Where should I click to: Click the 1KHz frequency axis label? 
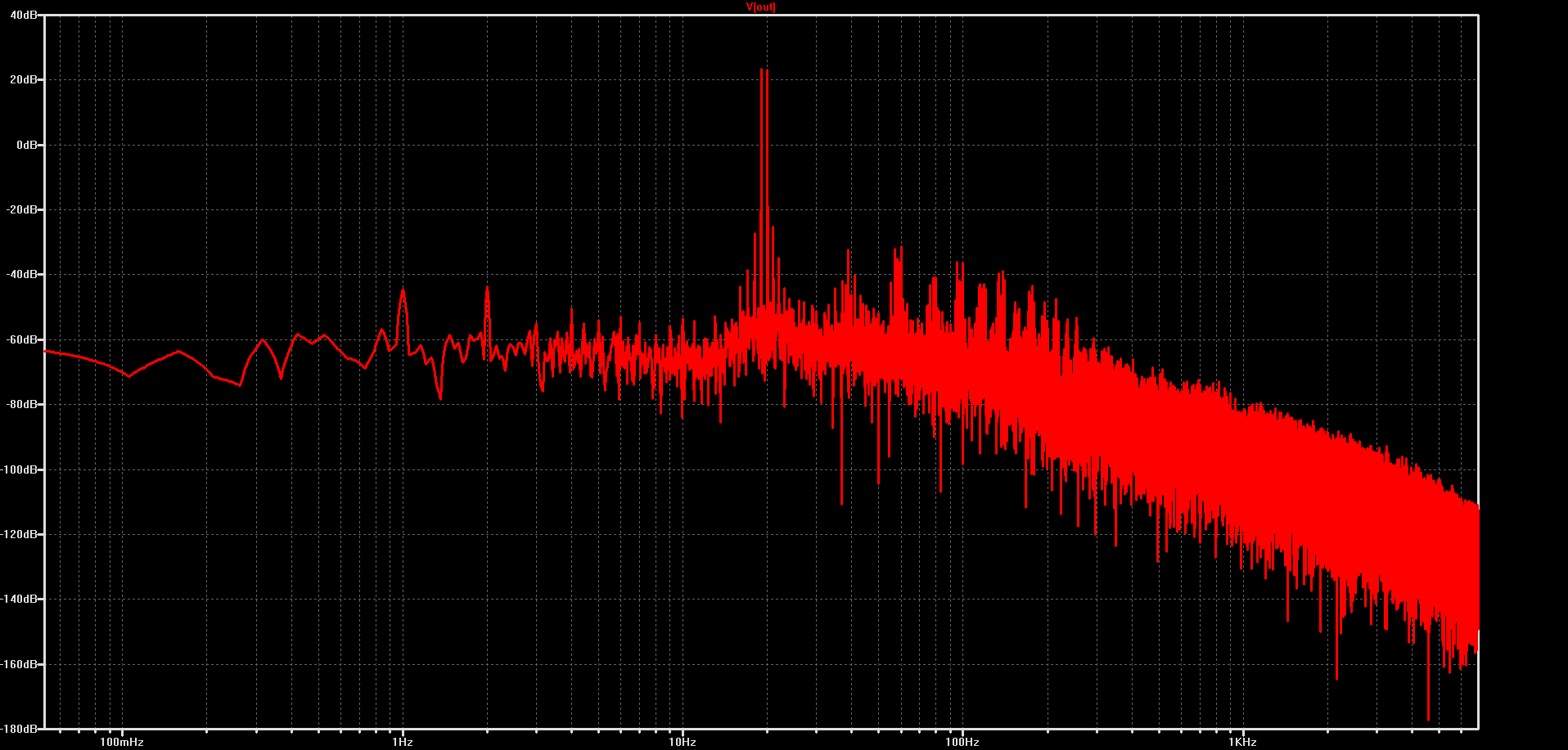click(1242, 742)
